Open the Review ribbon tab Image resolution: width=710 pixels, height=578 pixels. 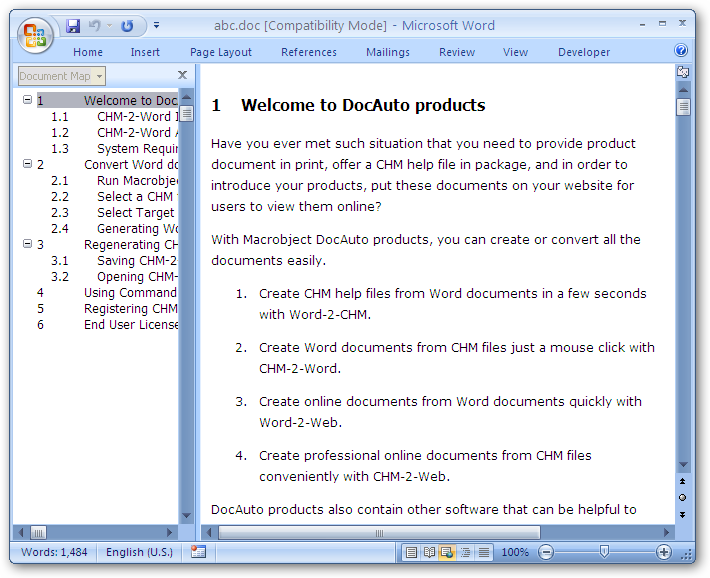tap(457, 52)
